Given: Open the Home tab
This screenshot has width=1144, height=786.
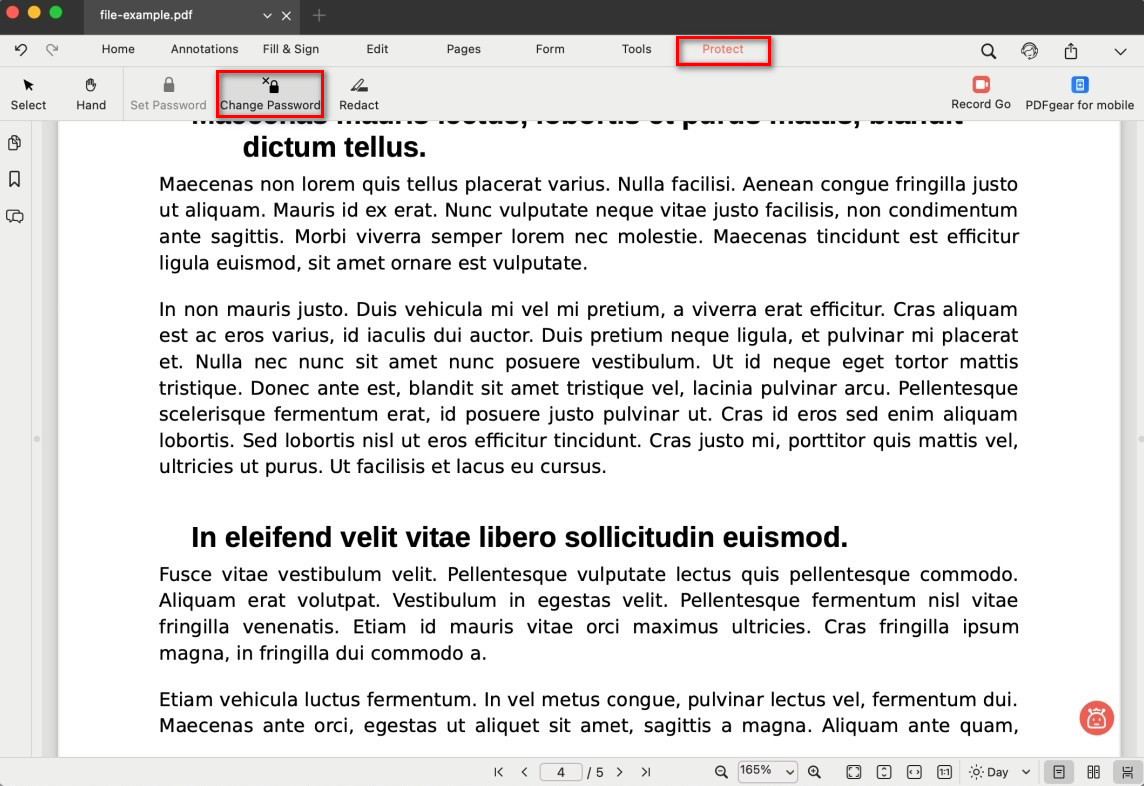Looking at the screenshot, I should click(118, 49).
